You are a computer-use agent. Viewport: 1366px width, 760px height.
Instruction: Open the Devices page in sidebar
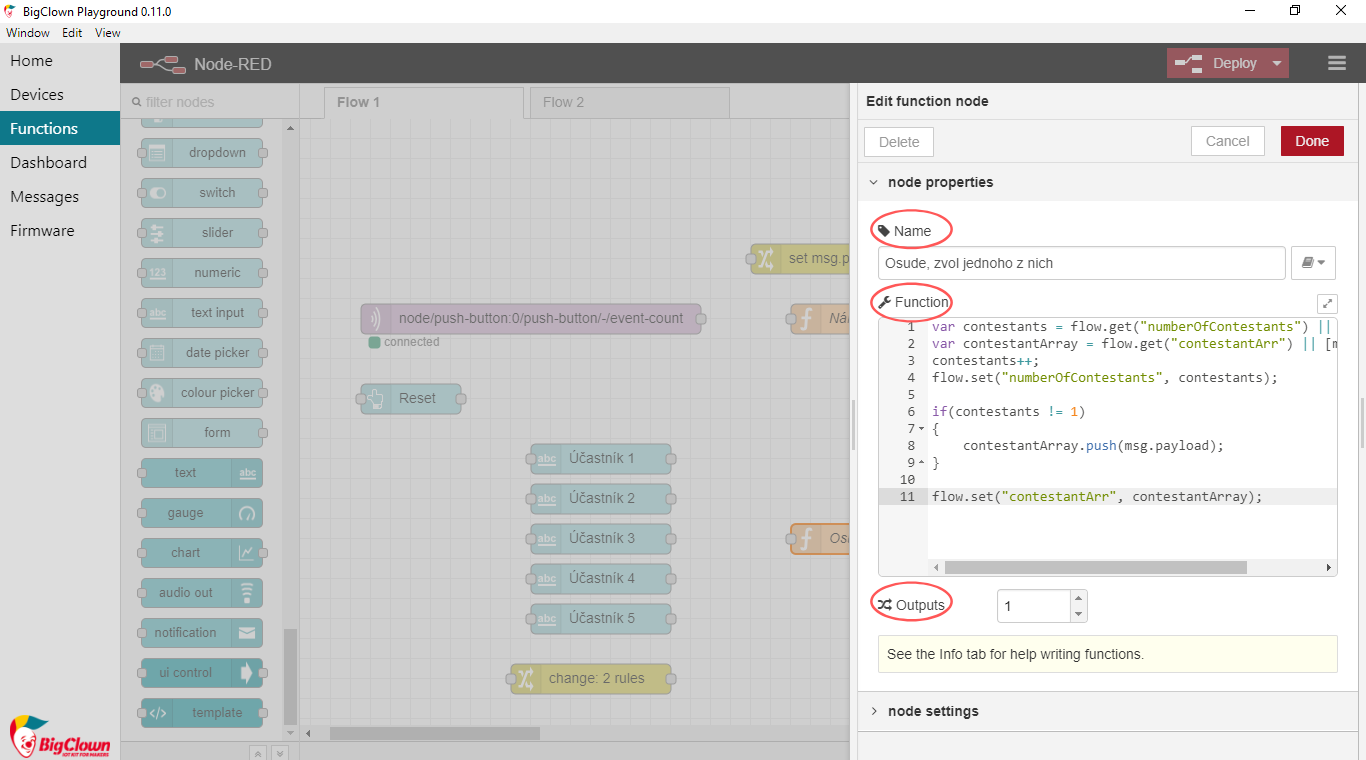(60, 94)
